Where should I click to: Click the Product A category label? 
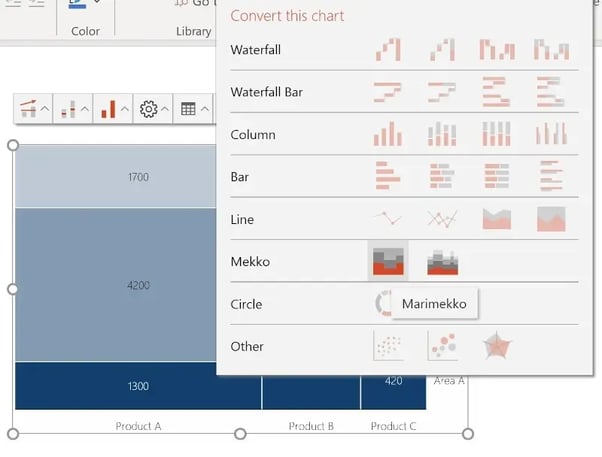click(x=138, y=426)
